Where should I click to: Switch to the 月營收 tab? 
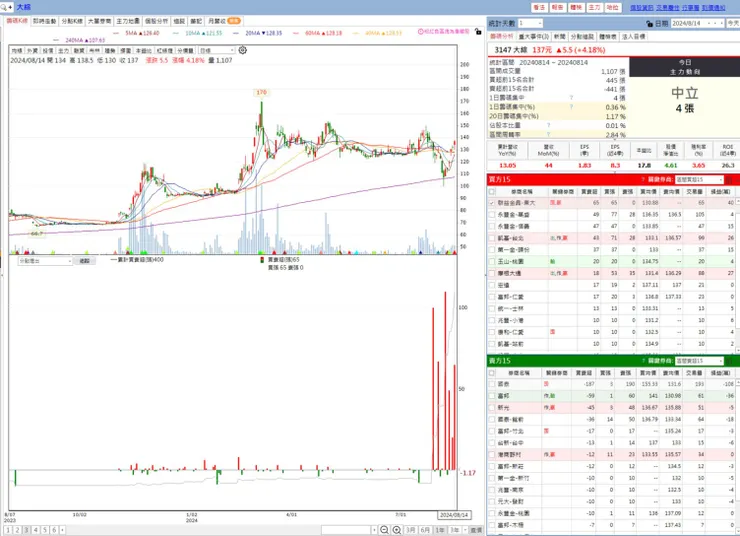click(224, 21)
